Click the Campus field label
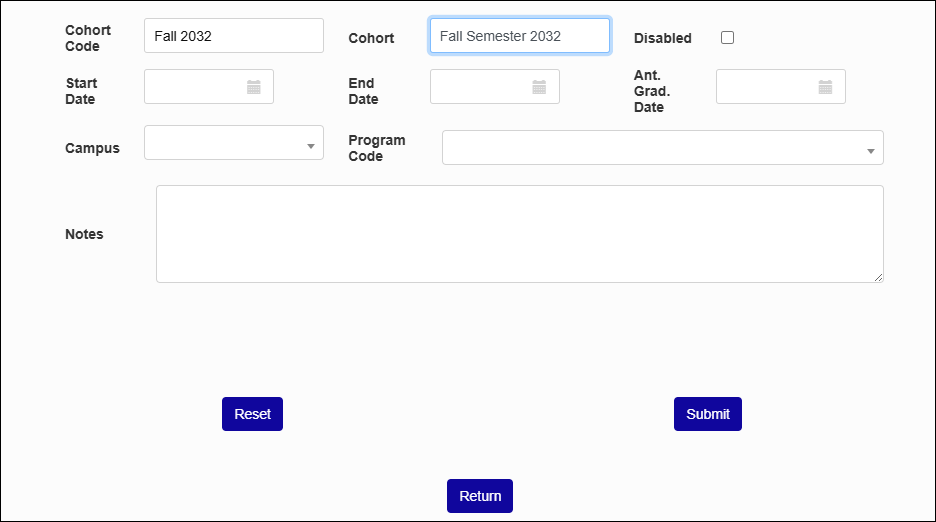This screenshot has height=522, width=936. click(93, 148)
